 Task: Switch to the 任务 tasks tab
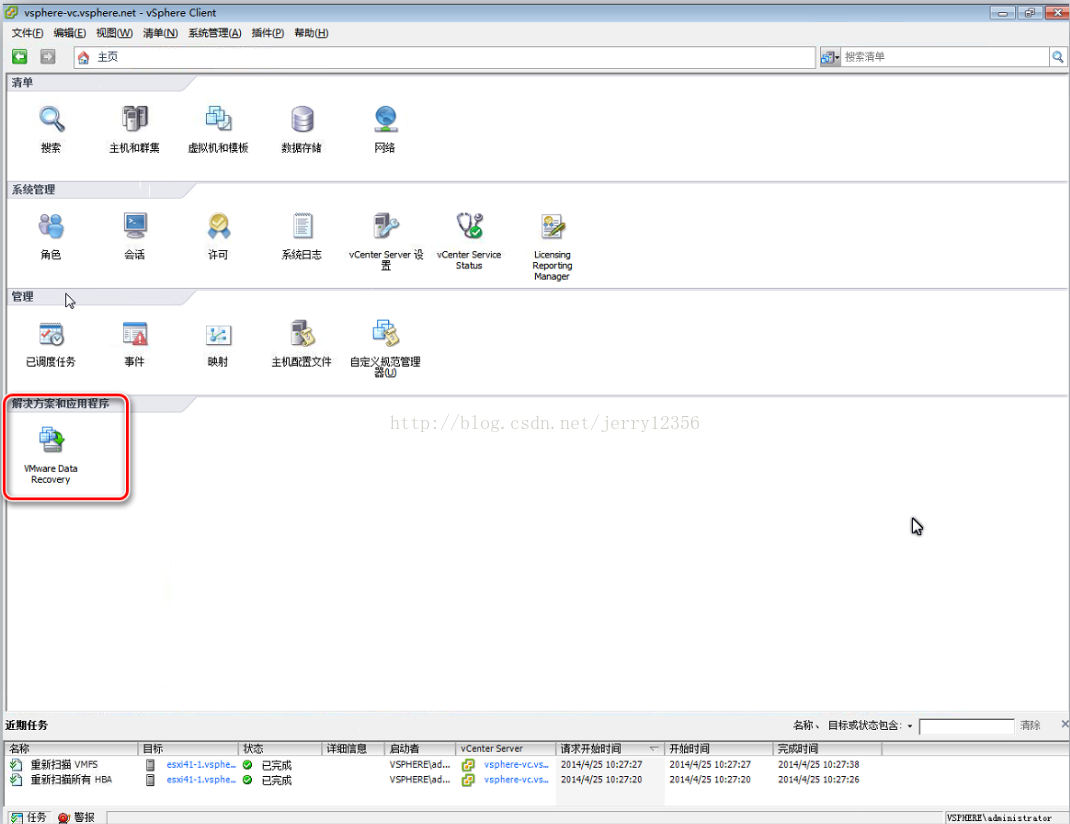click(29, 817)
